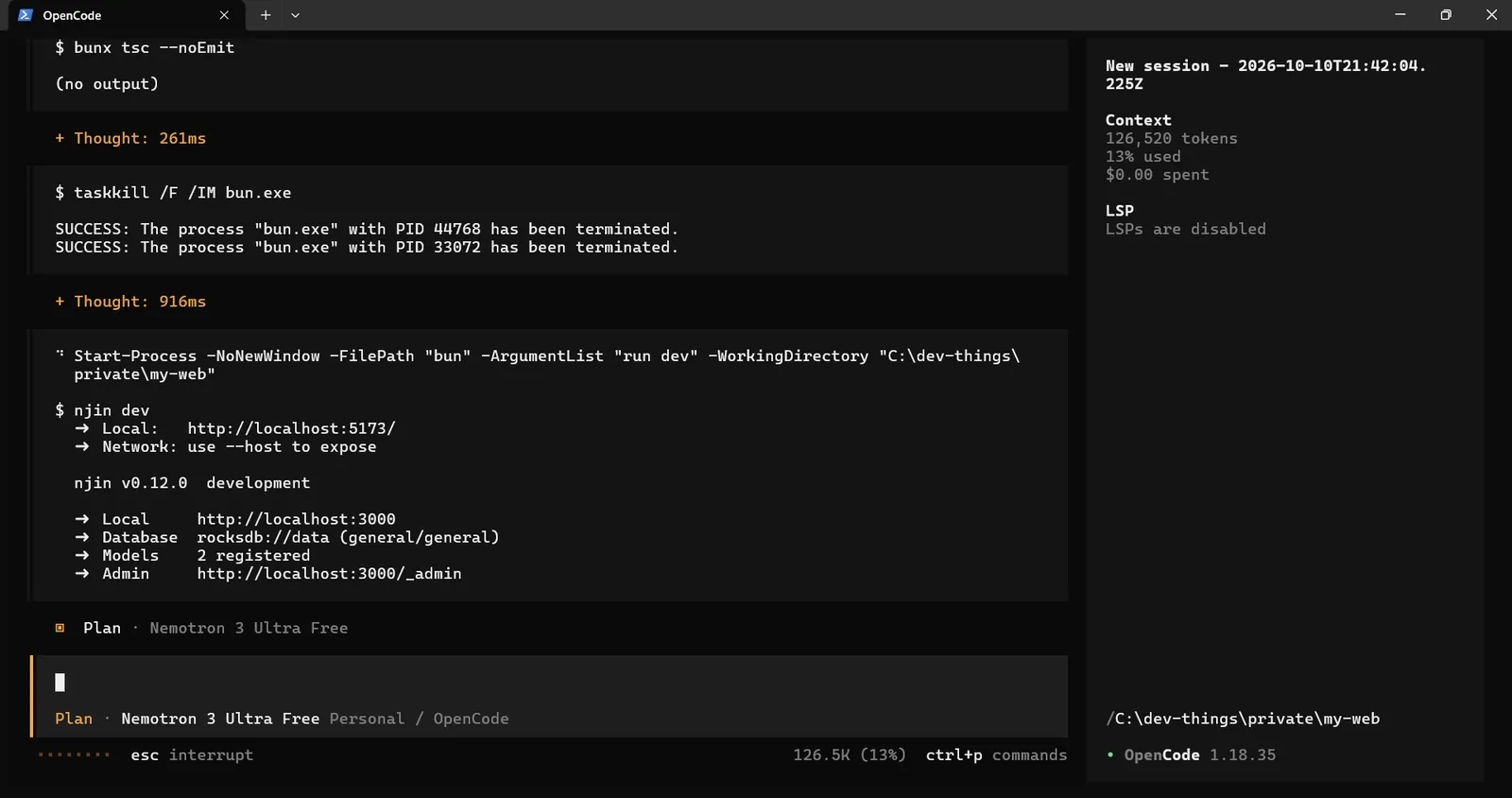1512x798 pixels.
Task: Click the "$ njin dev" line
Action: point(102,410)
